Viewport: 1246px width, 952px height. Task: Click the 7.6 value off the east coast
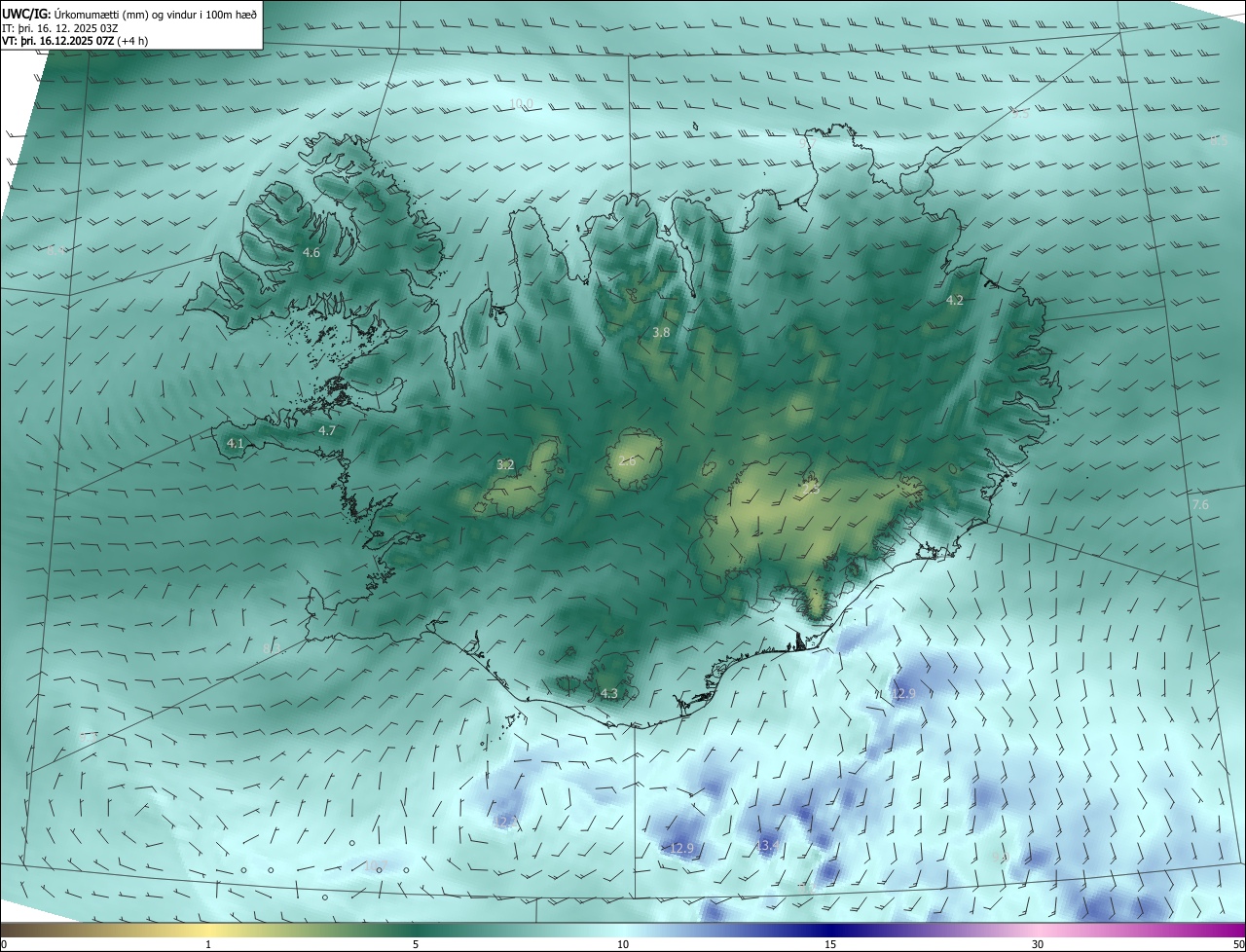point(1200,504)
